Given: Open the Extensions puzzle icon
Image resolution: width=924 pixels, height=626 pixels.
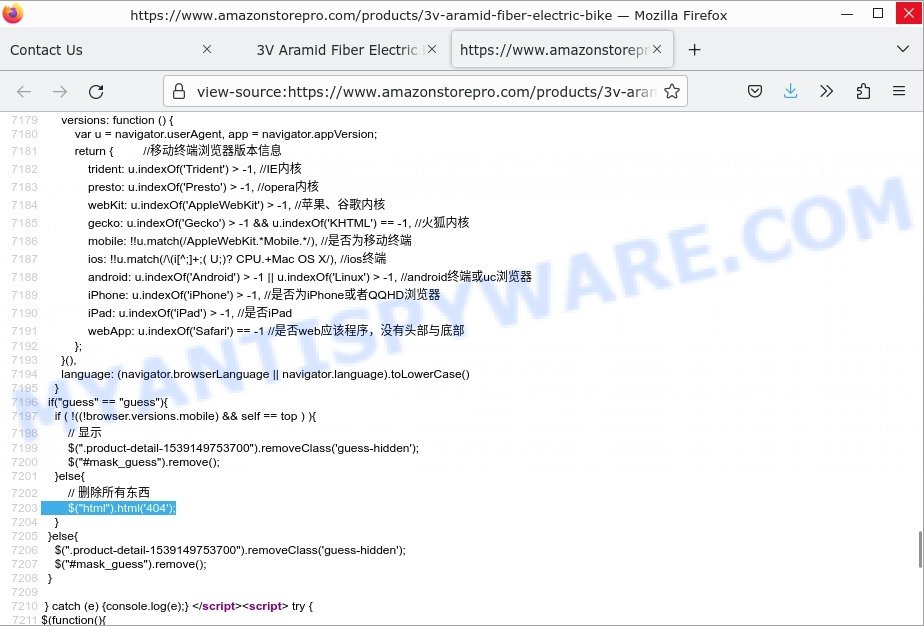Looking at the screenshot, I should pyautogui.click(x=863, y=91).
